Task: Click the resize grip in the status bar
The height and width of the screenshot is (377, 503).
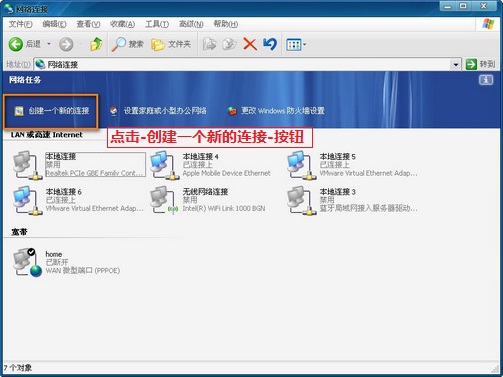Action: tap(495, 368)
